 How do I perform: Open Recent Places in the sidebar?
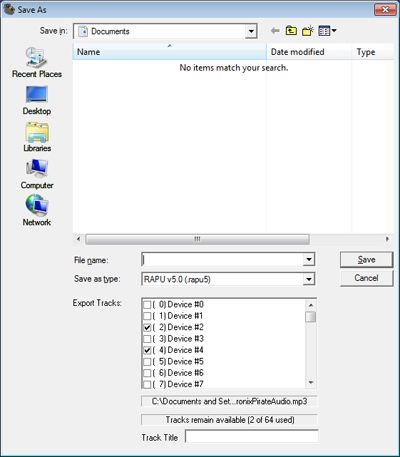point(37,63)
